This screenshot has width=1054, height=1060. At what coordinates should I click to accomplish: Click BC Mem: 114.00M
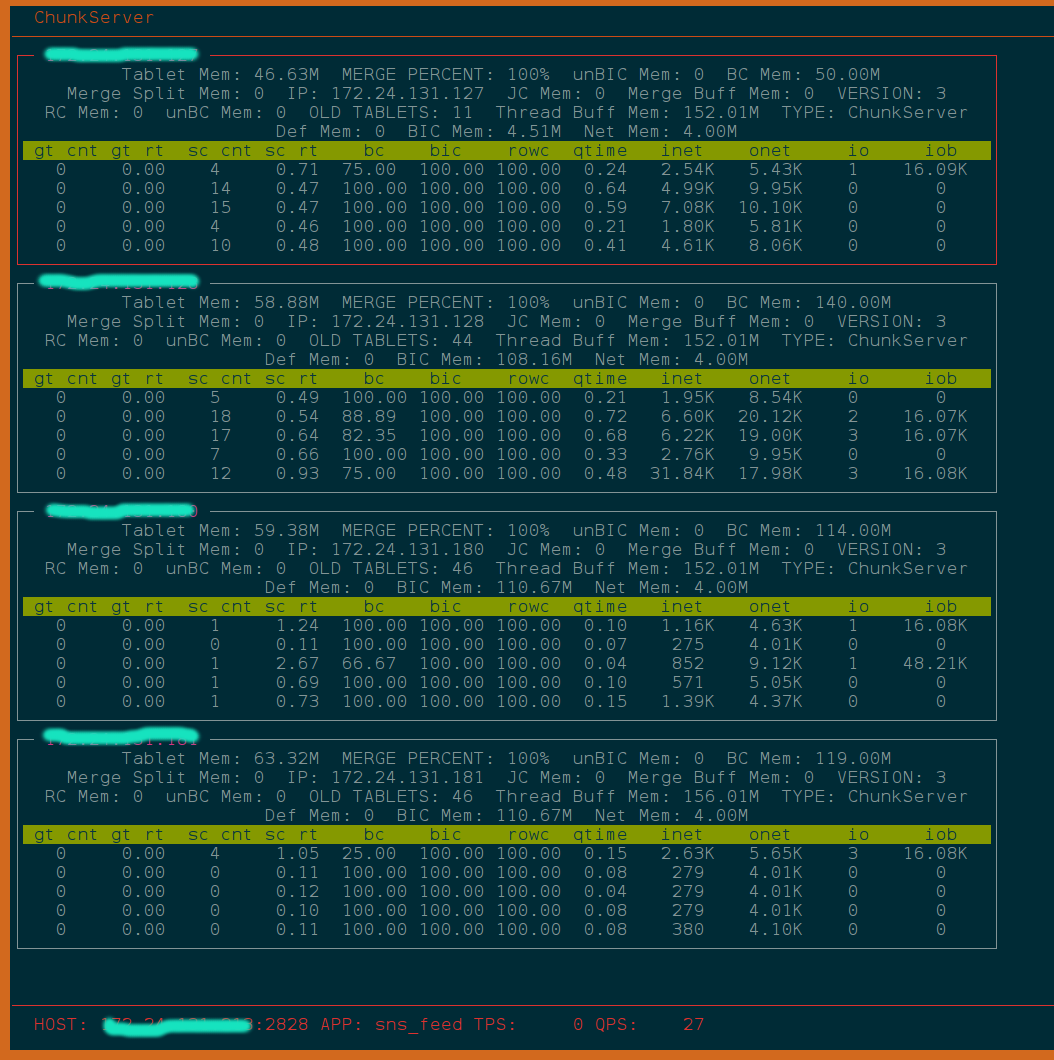pos(809,530)
